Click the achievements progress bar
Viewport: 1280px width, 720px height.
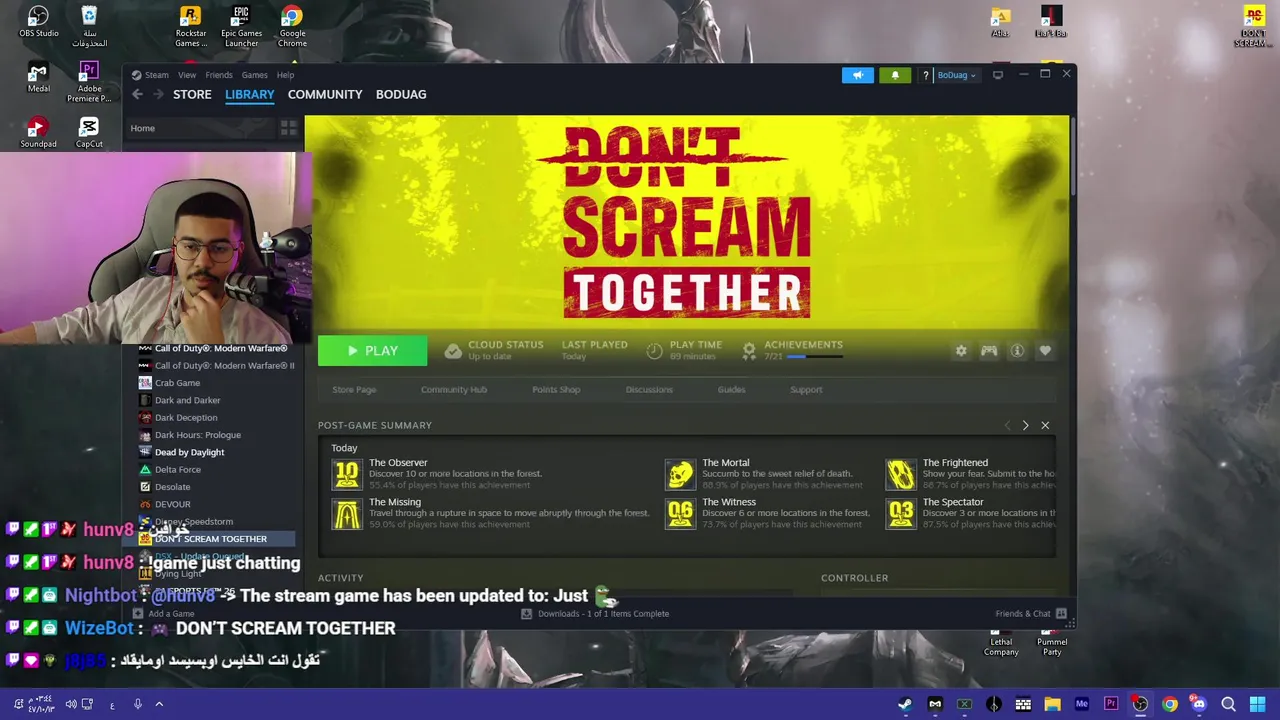pyautogui.click(x=815, y=357)
